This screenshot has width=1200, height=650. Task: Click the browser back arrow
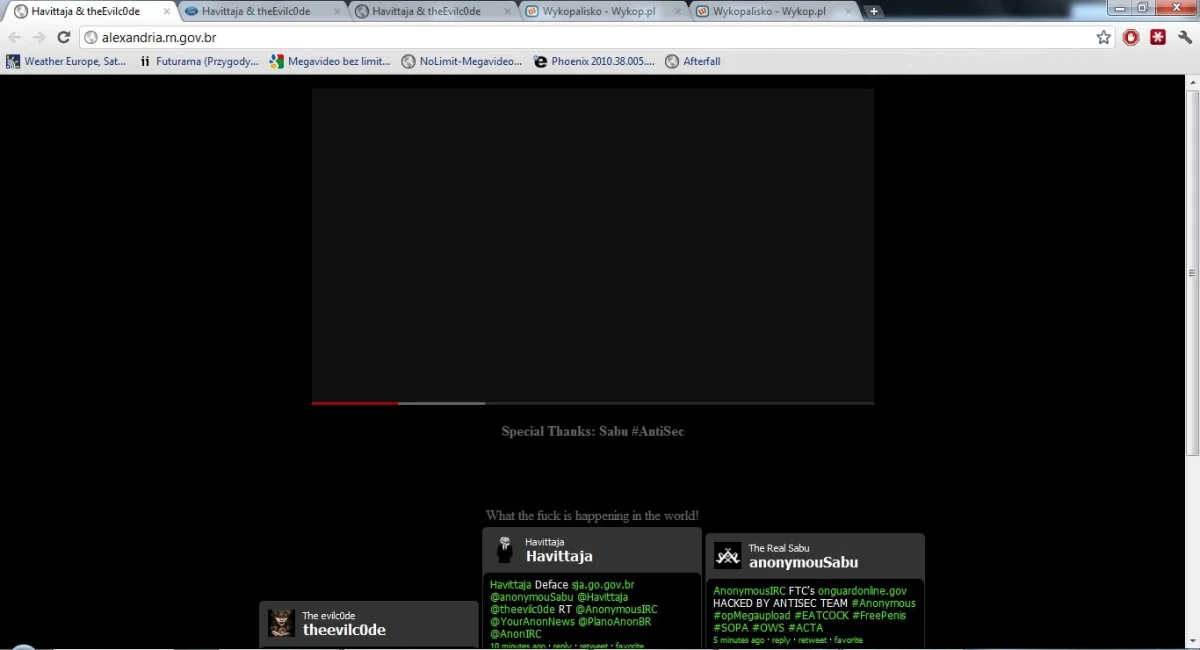click(x=14, y=38)
